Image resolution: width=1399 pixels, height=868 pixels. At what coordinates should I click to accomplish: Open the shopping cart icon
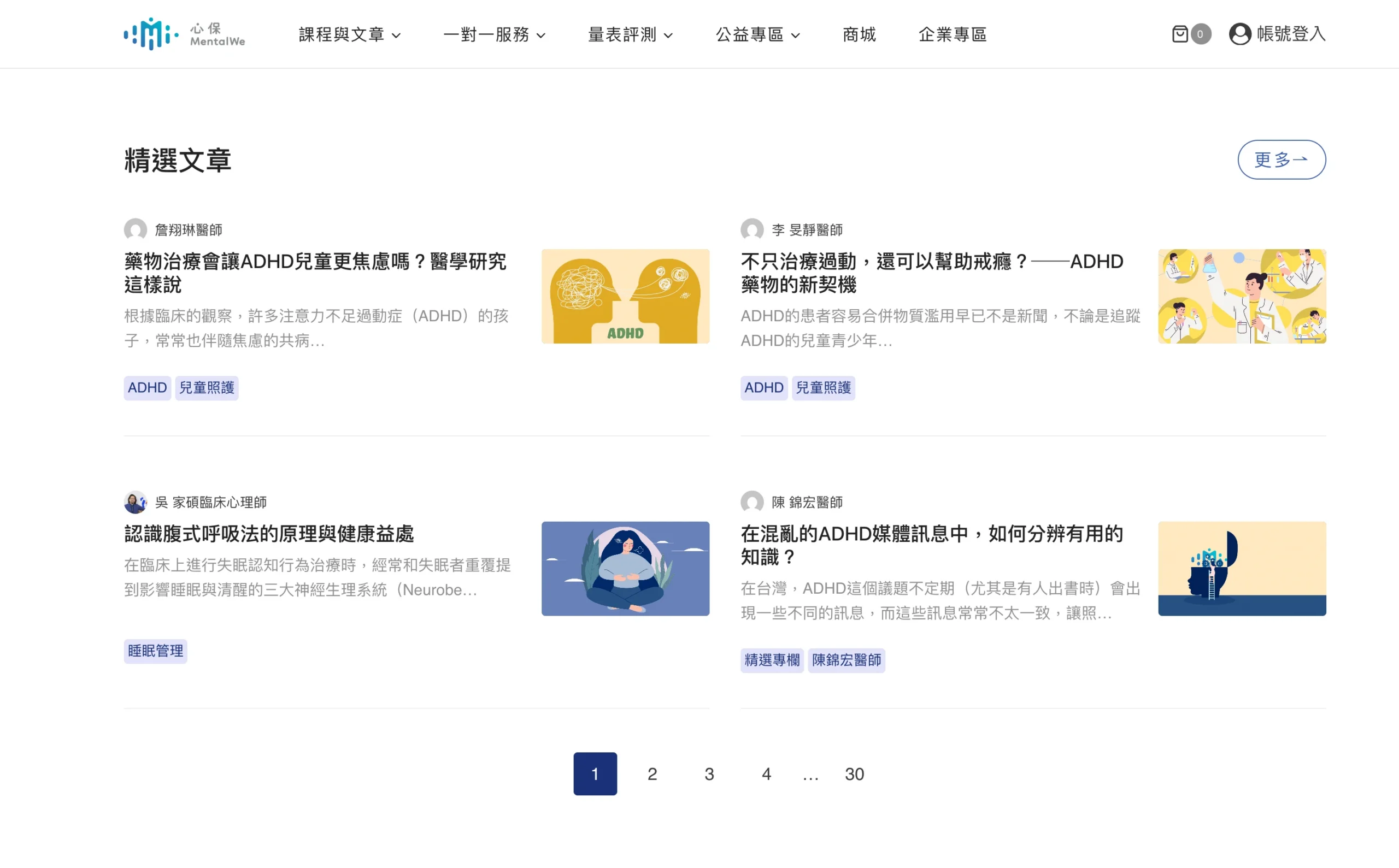click(1180, 34)
